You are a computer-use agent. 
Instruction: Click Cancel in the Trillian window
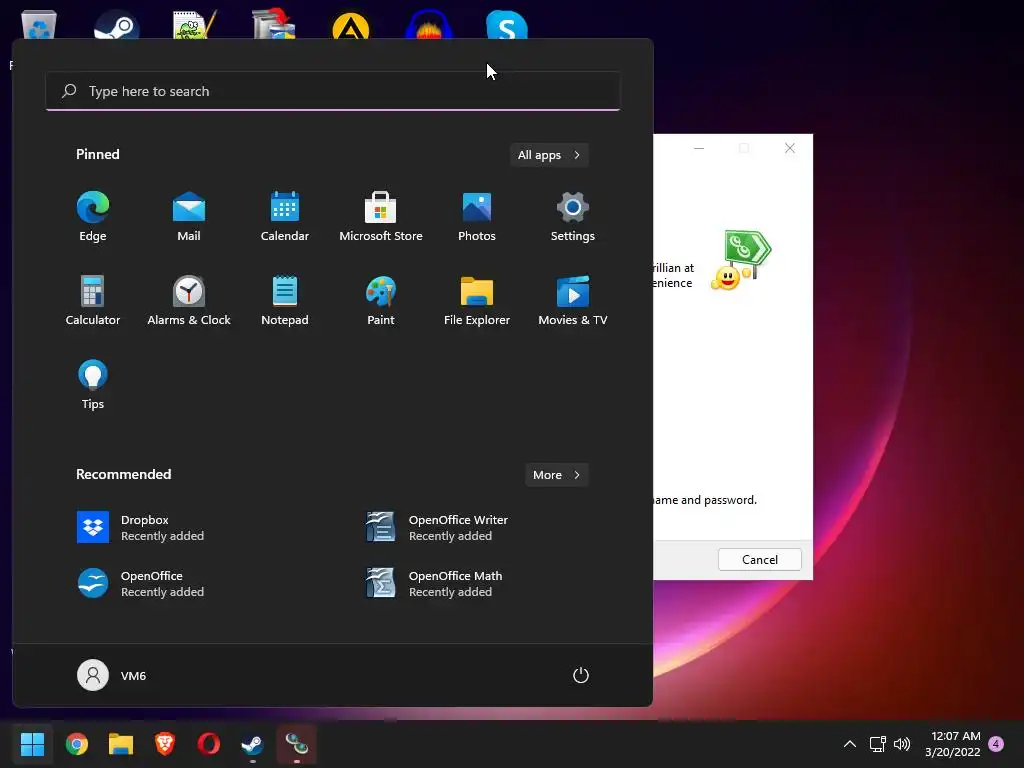pyautogui.click(x=760, y=560)
